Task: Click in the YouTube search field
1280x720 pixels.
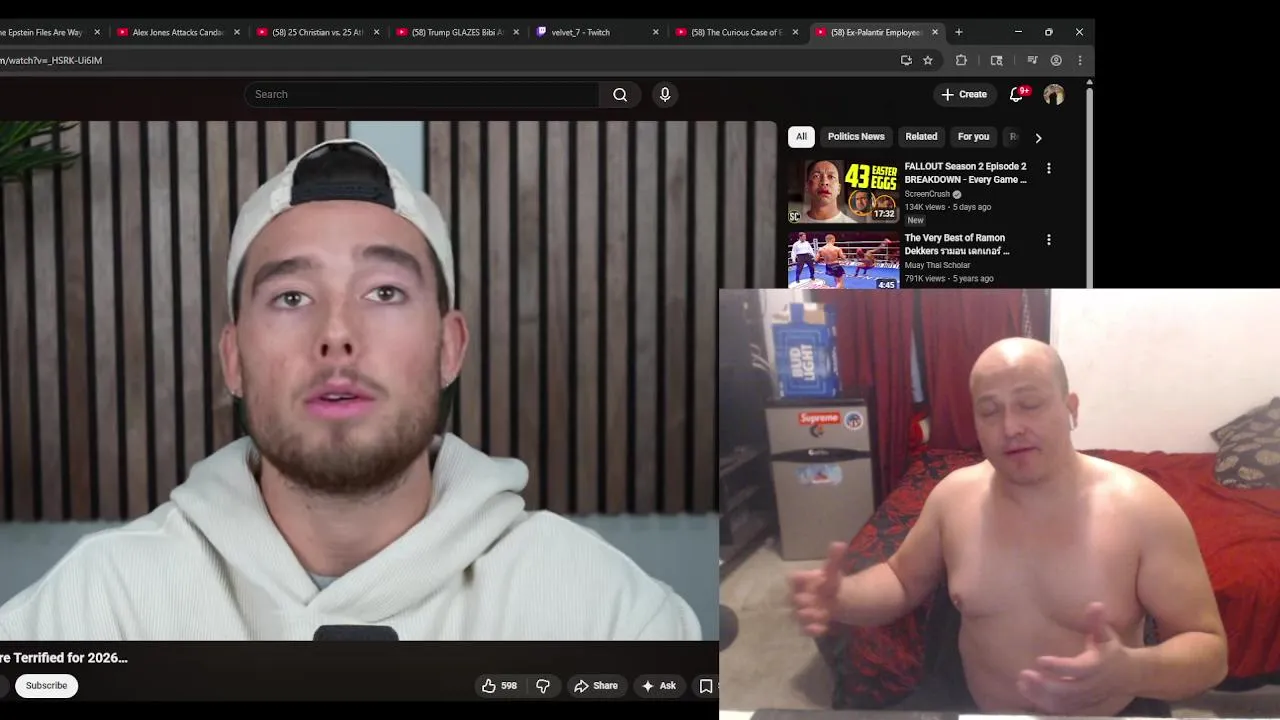Action: point(422,94)
